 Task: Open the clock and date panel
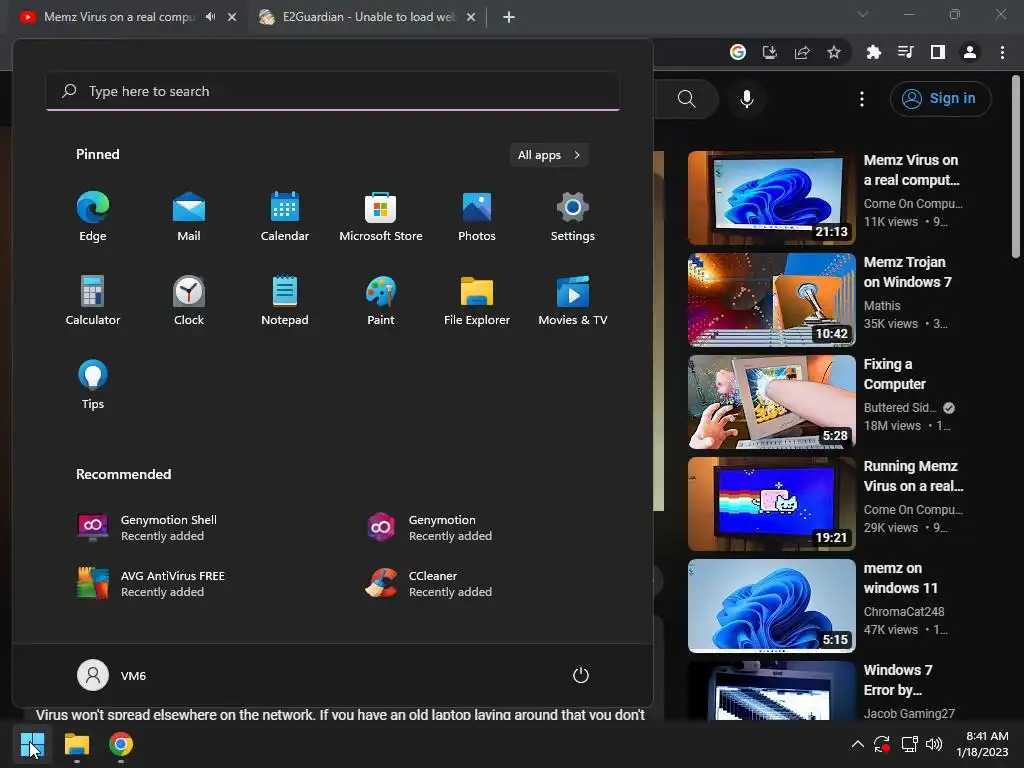tap(982, 744)
